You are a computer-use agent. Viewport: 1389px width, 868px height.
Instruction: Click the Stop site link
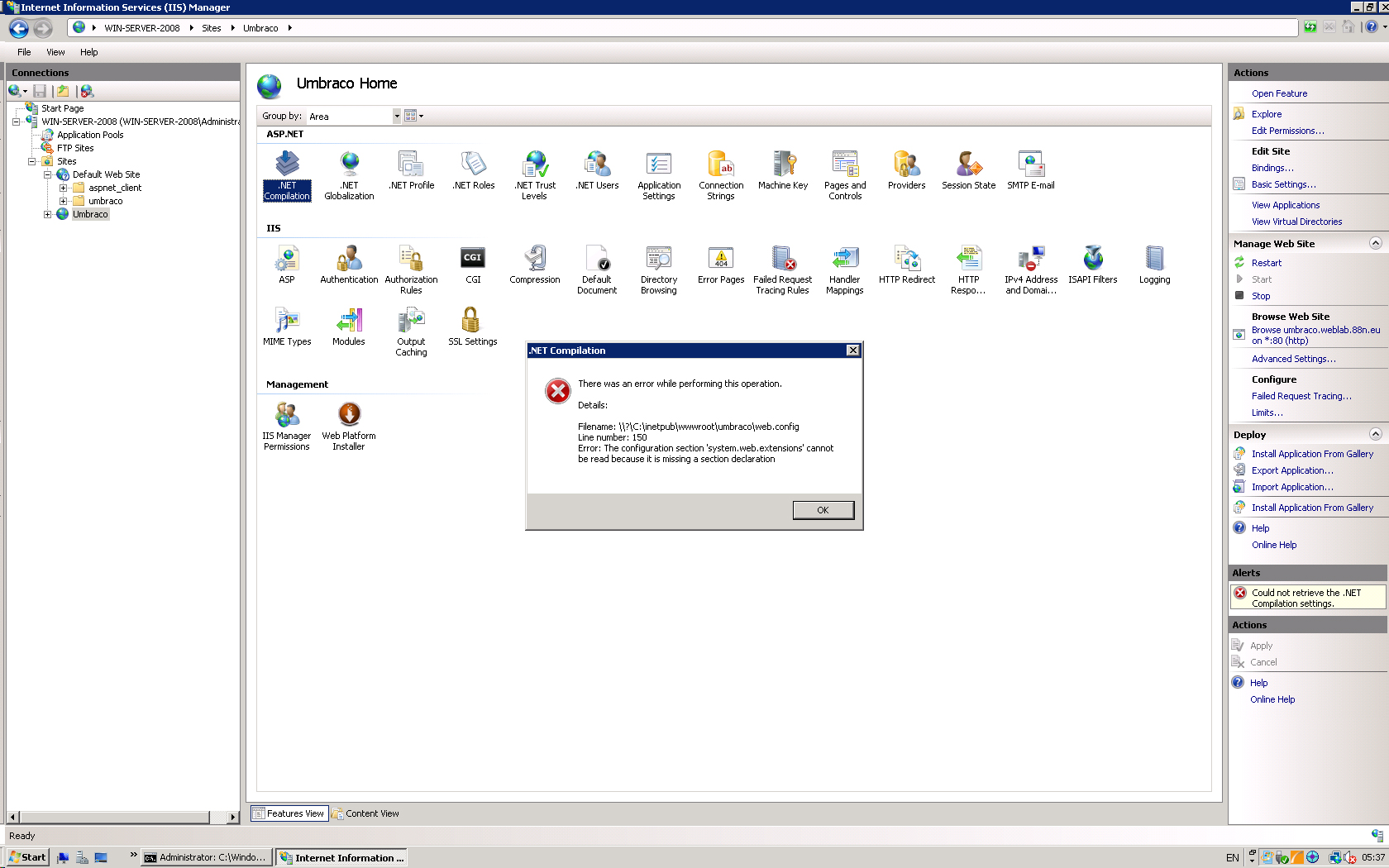point(1261,296)
